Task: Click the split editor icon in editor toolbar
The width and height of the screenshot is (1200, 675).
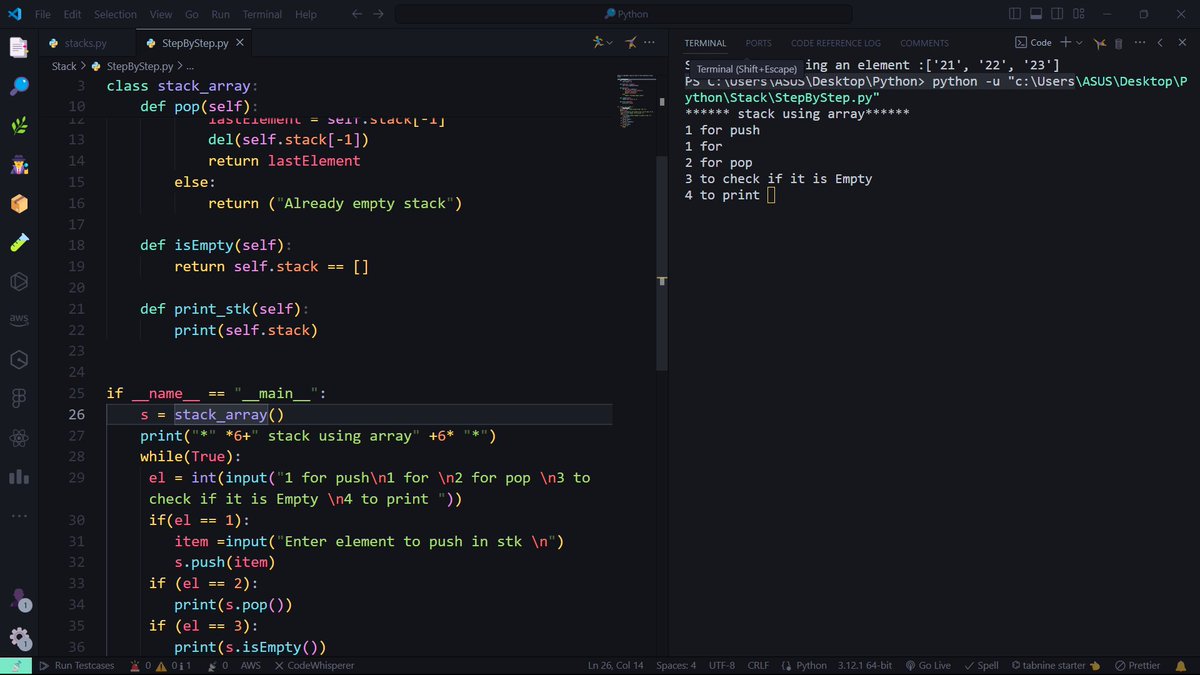Action: pos(631,43)
